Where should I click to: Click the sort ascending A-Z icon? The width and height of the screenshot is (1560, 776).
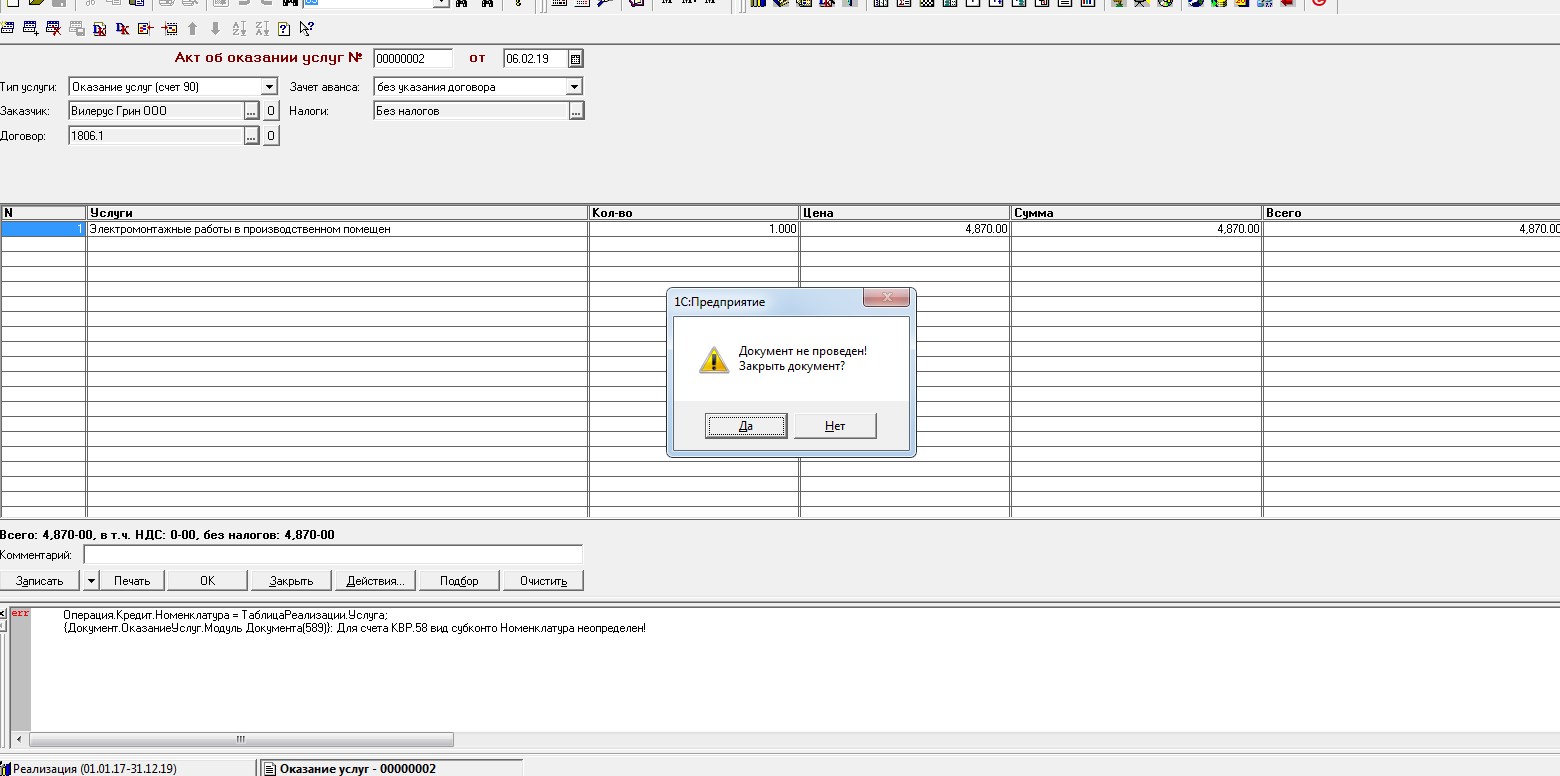coord(239,29)
